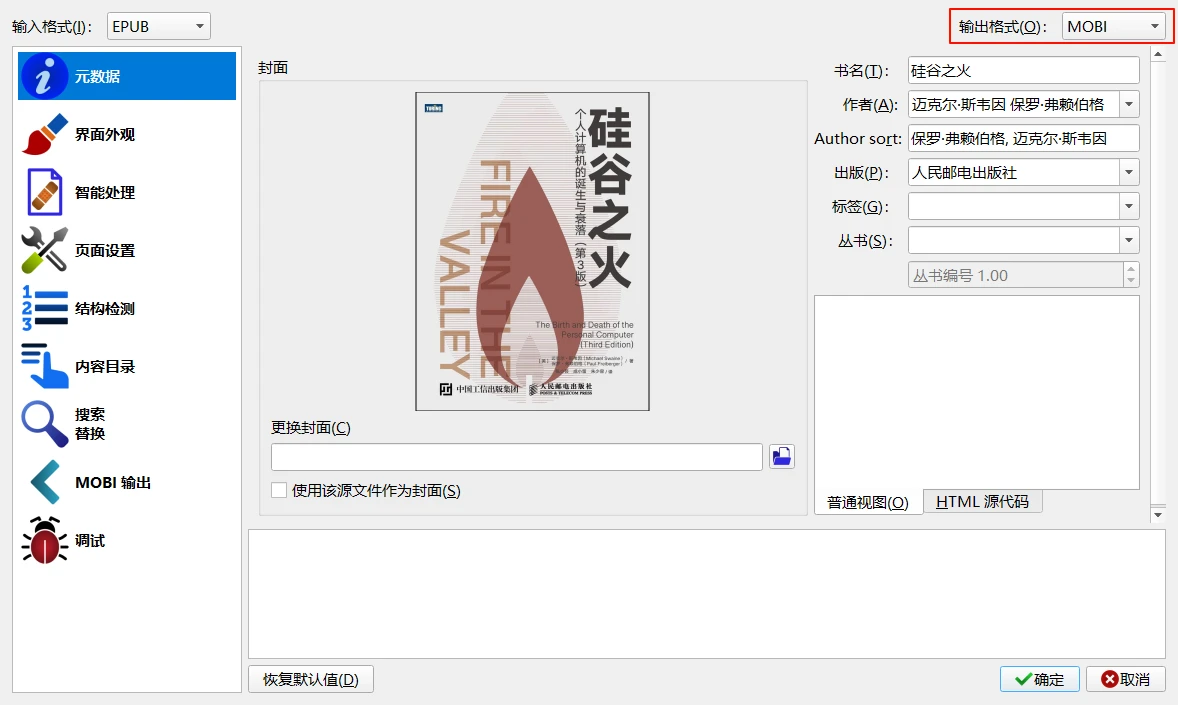
Task: Open 结构检测 numbered list icon
Action: pyautogui.click(x=44, y=308)
